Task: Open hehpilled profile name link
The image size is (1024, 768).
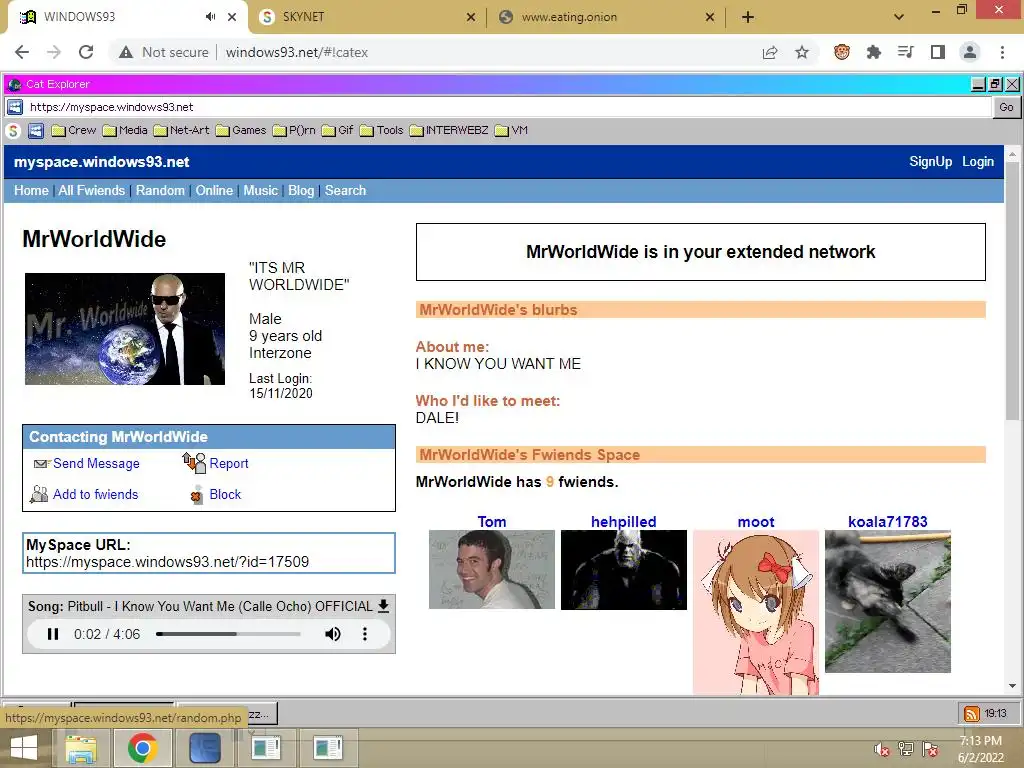Action: [x=624, y=522]
